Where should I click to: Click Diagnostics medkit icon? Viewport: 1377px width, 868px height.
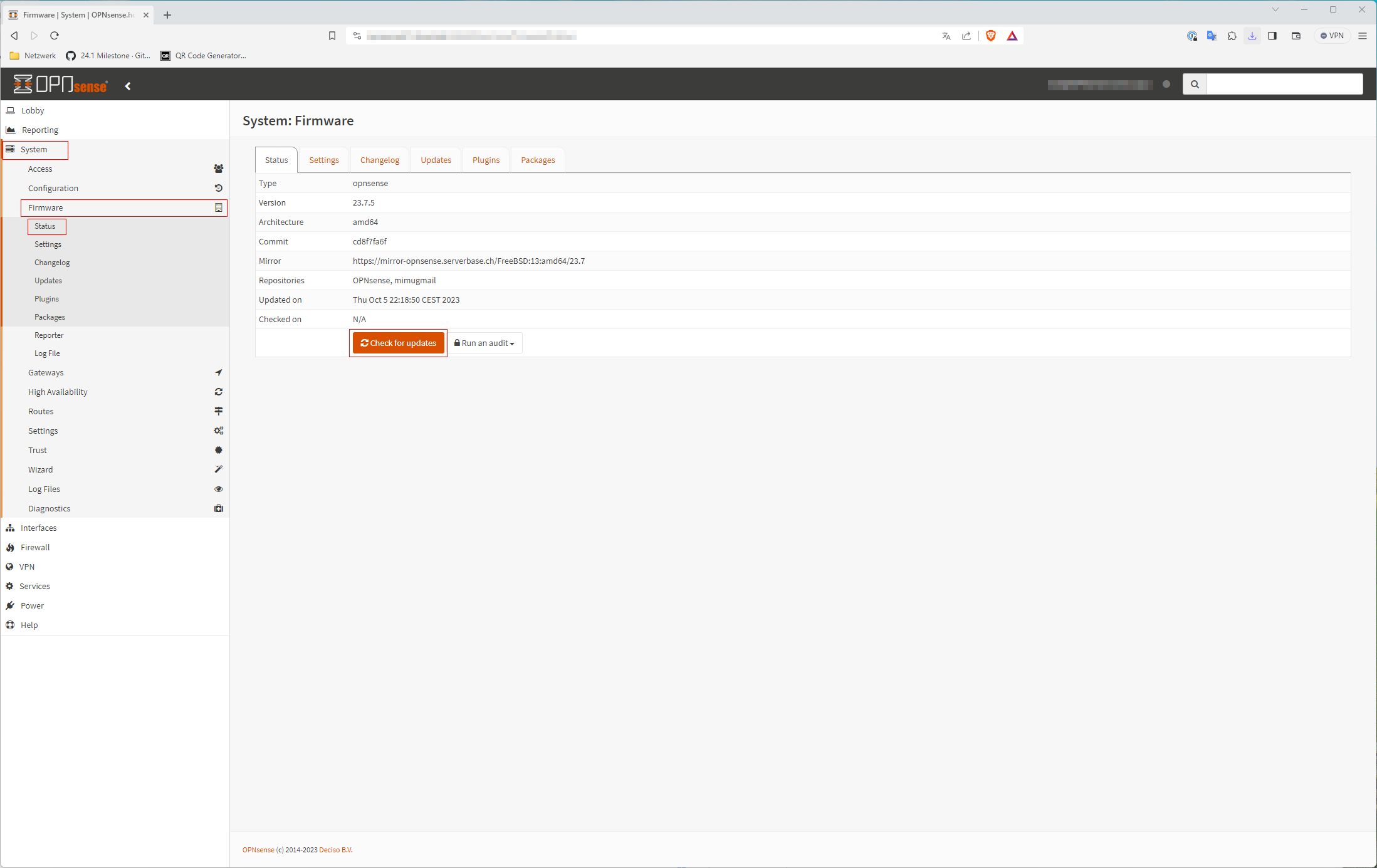click(218, 508)
